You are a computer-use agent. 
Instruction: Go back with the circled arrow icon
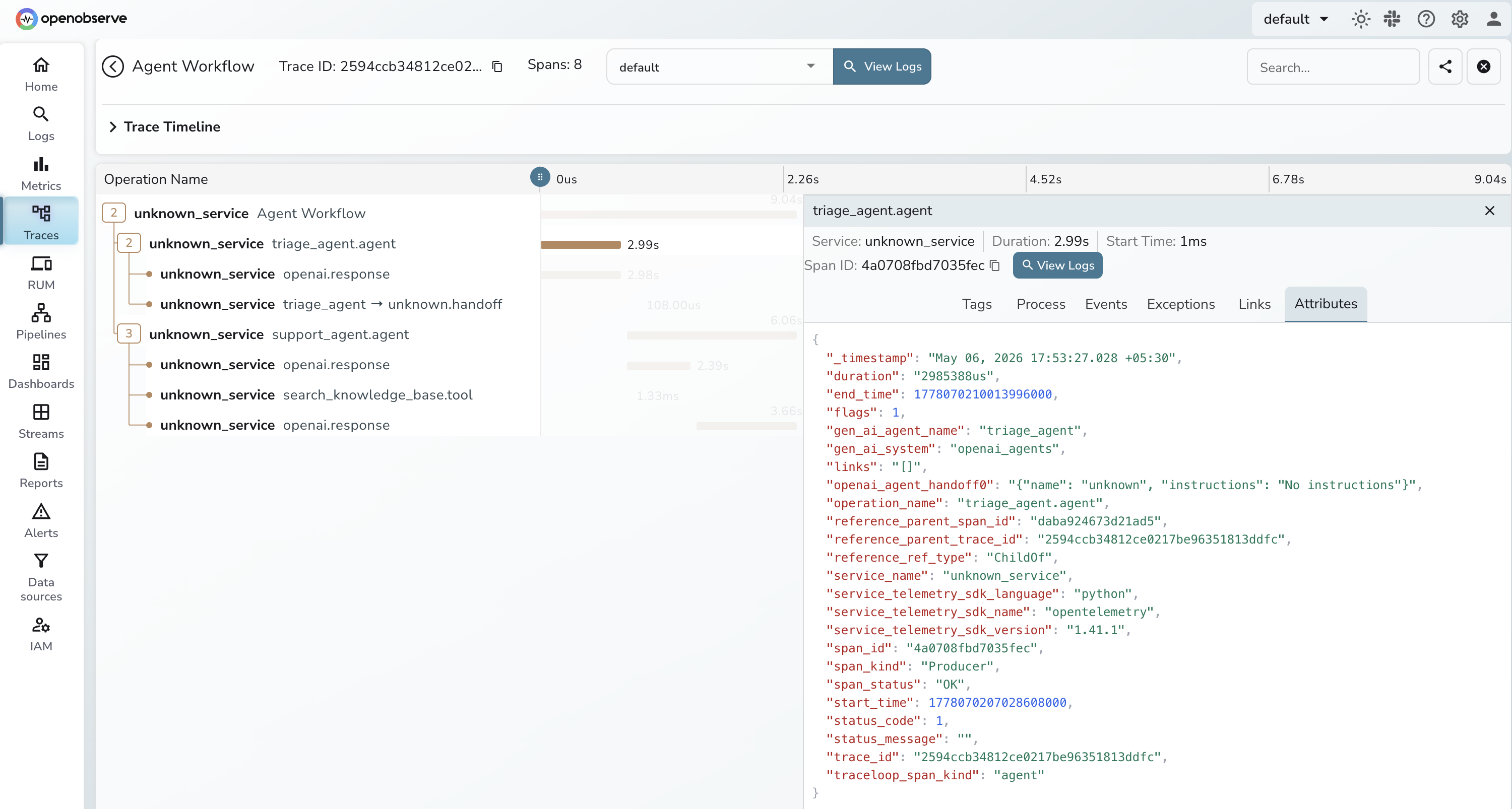coord(113,66)
